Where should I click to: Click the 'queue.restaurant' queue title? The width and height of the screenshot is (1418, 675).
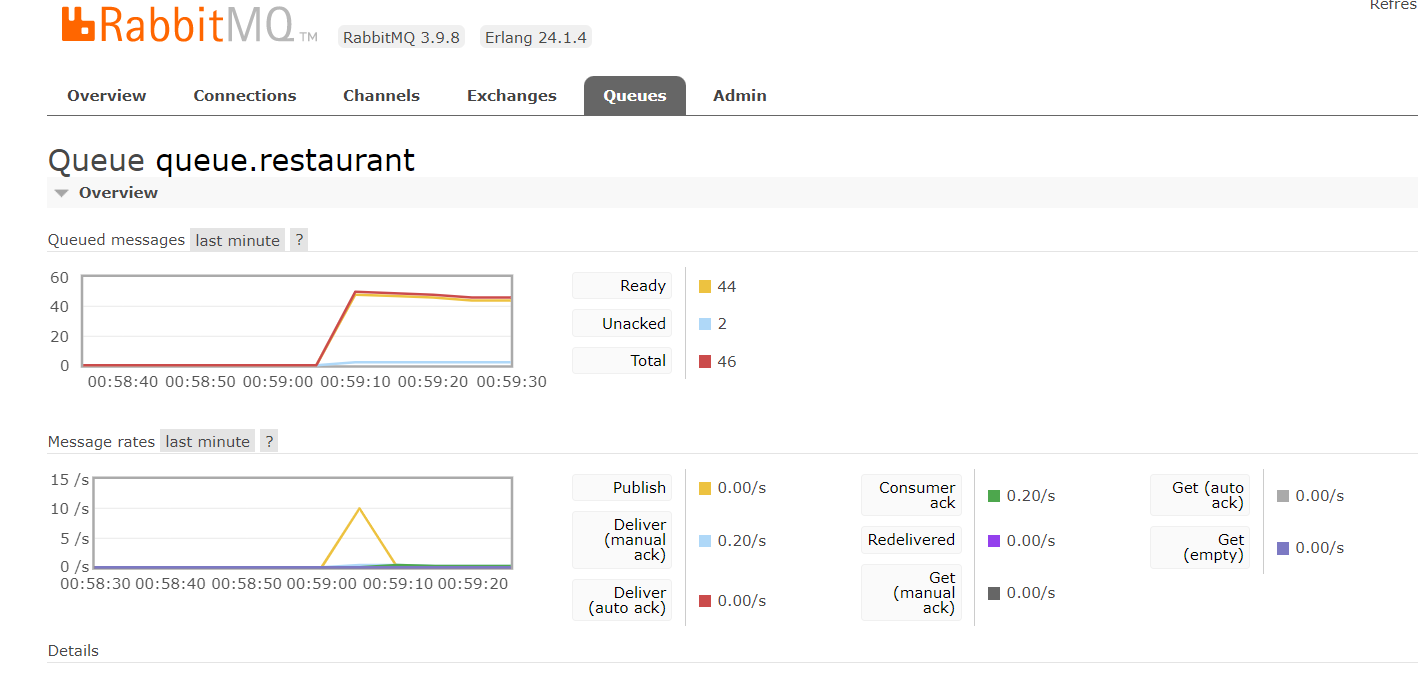[285, 160]
